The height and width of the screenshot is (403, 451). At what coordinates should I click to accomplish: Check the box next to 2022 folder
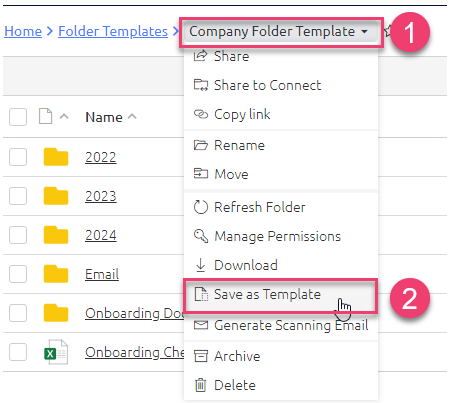[18, 157]
